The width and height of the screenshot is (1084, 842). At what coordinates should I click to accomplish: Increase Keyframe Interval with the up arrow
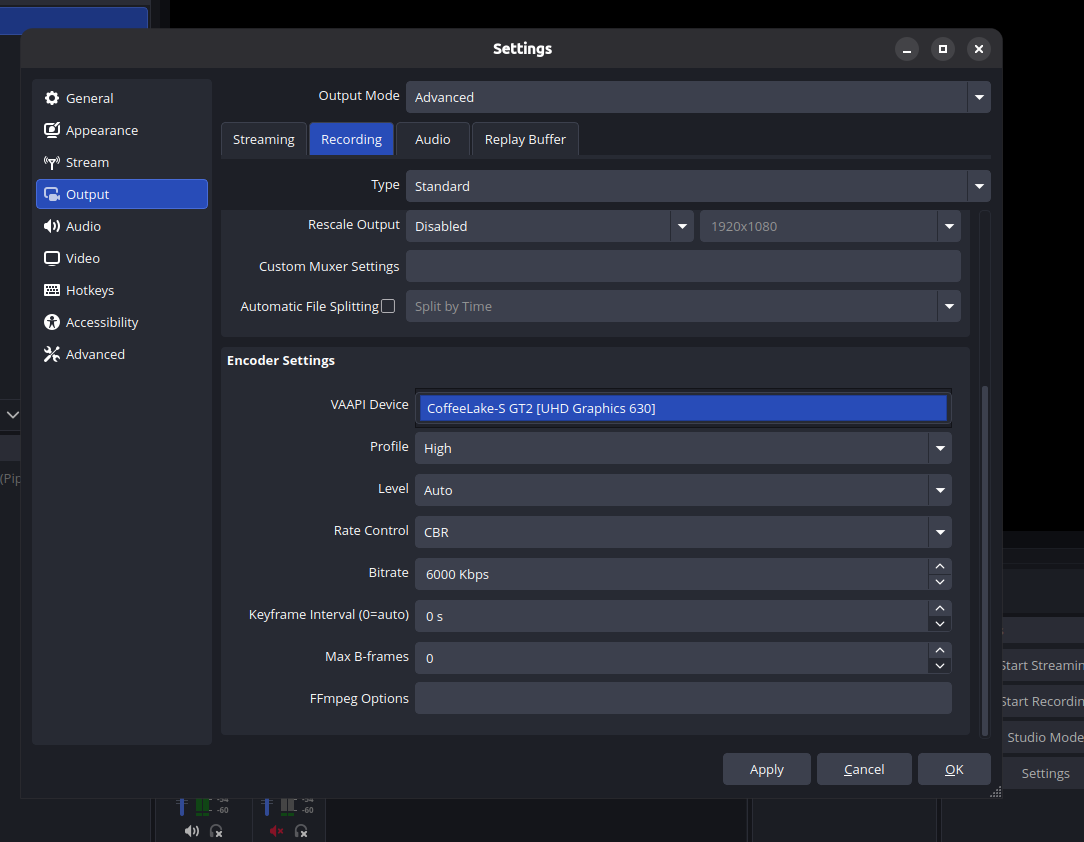[940, 608]
